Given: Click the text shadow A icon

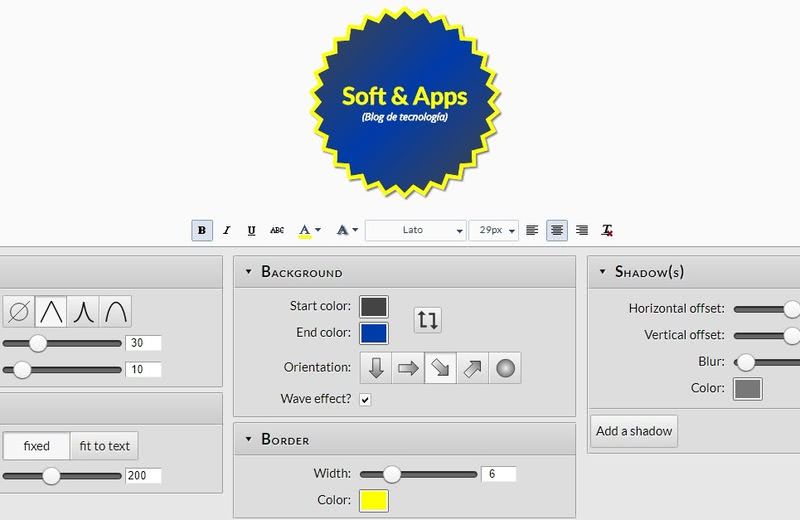Looking at the screenshot, I should coord(342,230).
